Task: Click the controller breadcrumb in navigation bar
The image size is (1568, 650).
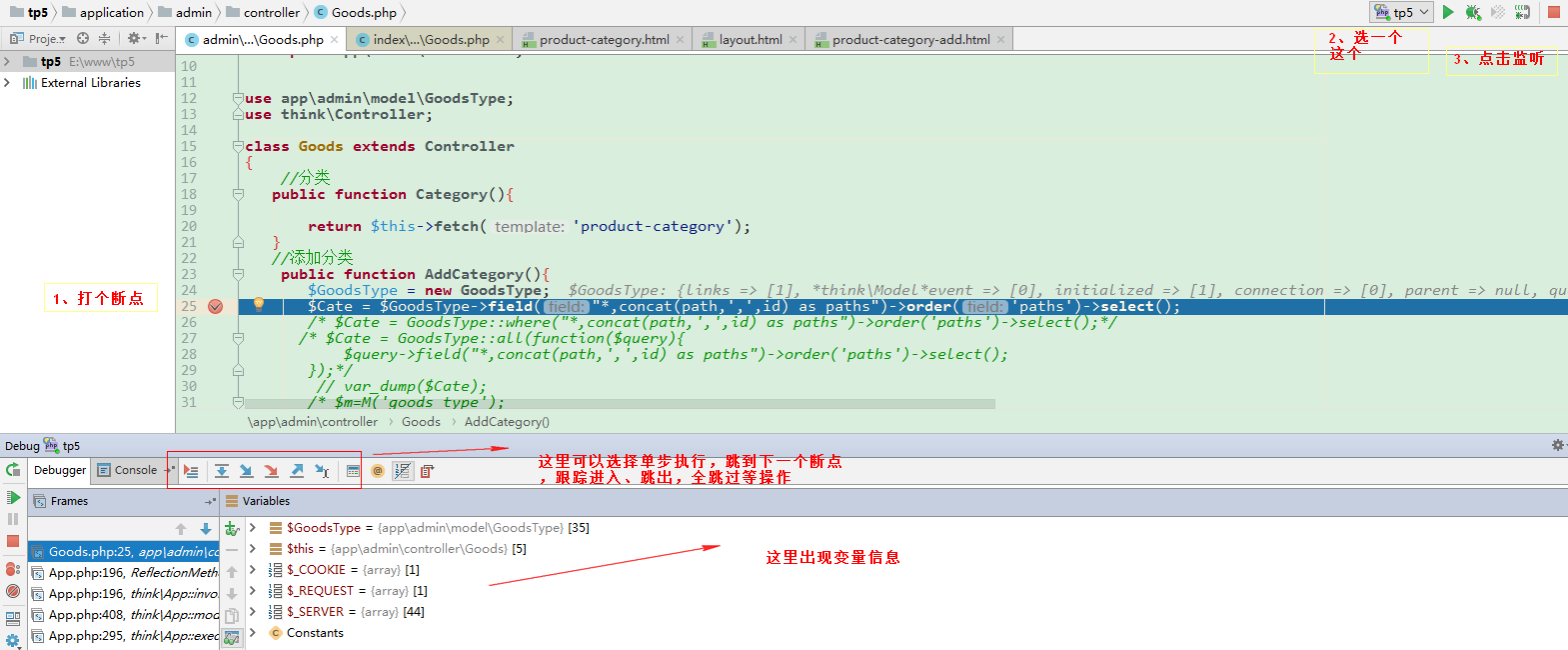Action: (x=271, y=13)
